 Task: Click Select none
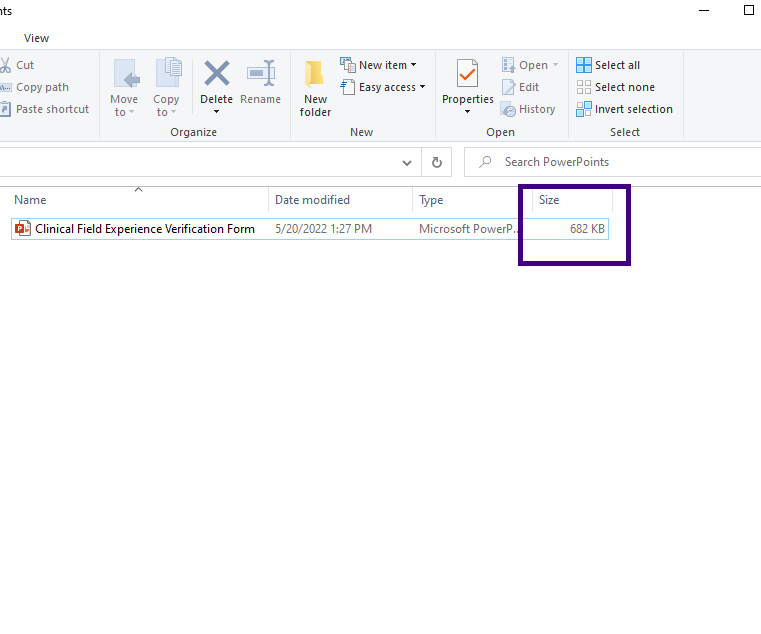point(615,87)
